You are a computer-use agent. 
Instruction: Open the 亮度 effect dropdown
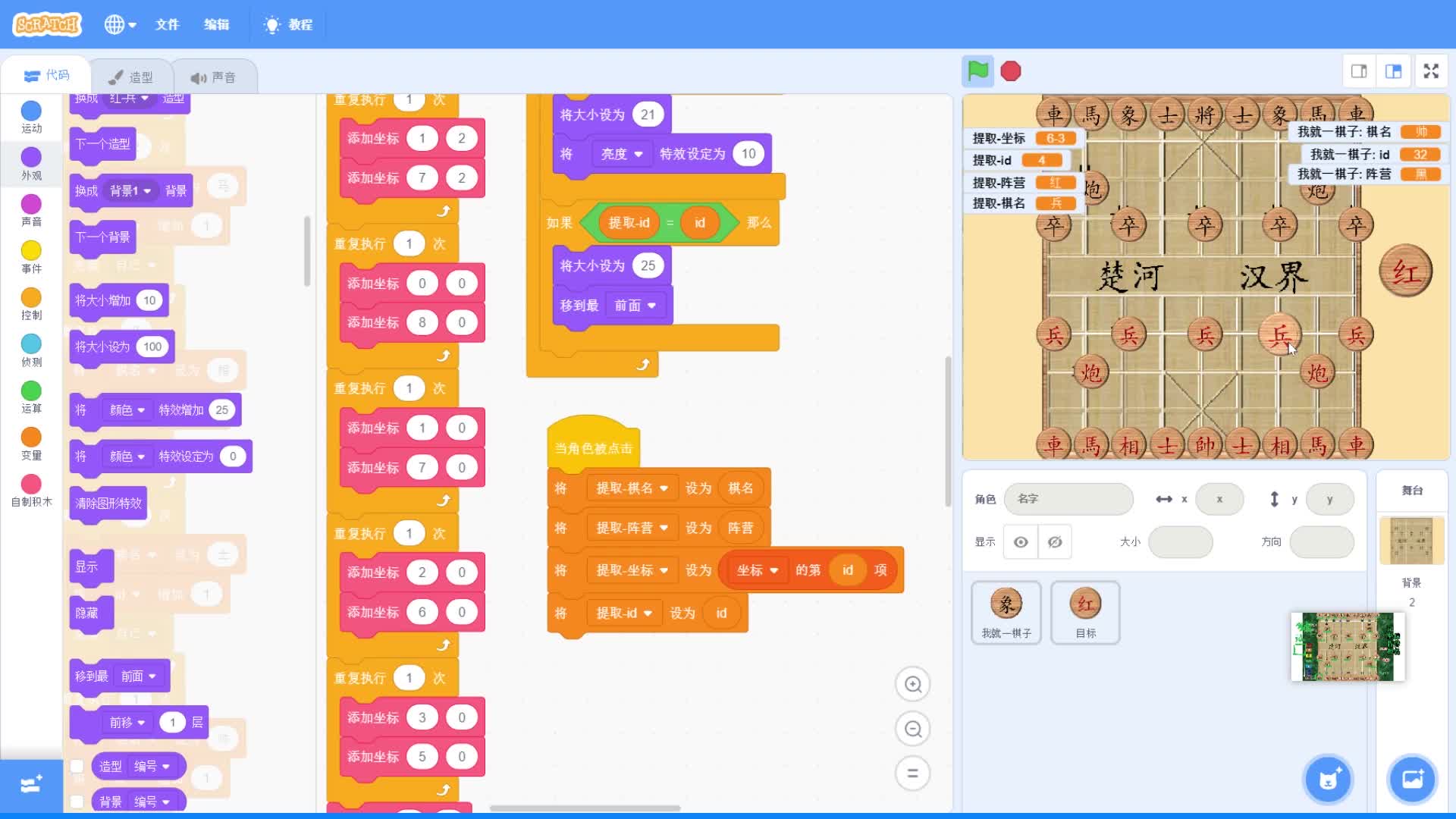[x=621, y=154]
